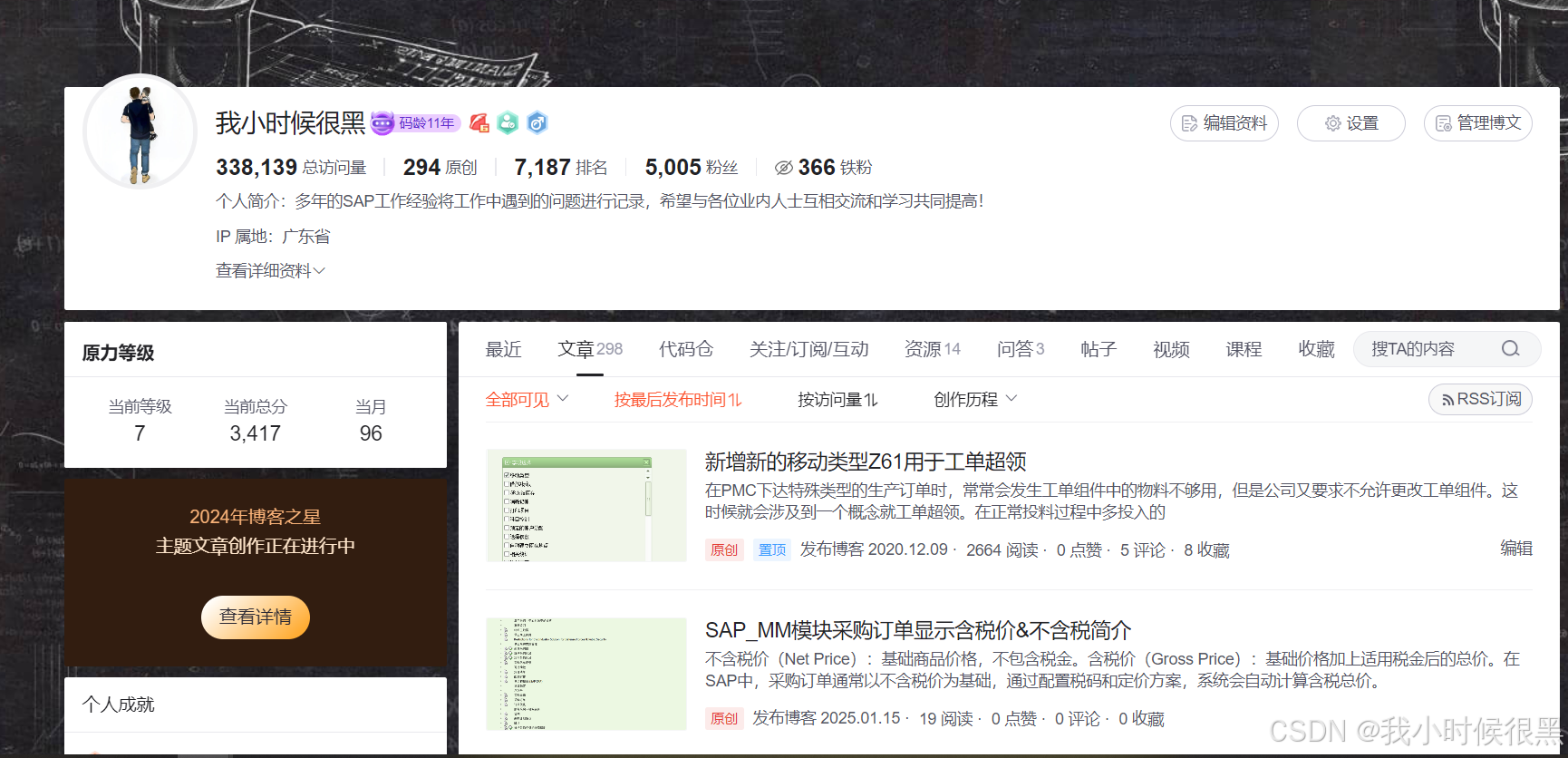Click 当前等级 7 value
Image resolution: width=1568 pixels, height=758 pixels.
pos(140,433)
